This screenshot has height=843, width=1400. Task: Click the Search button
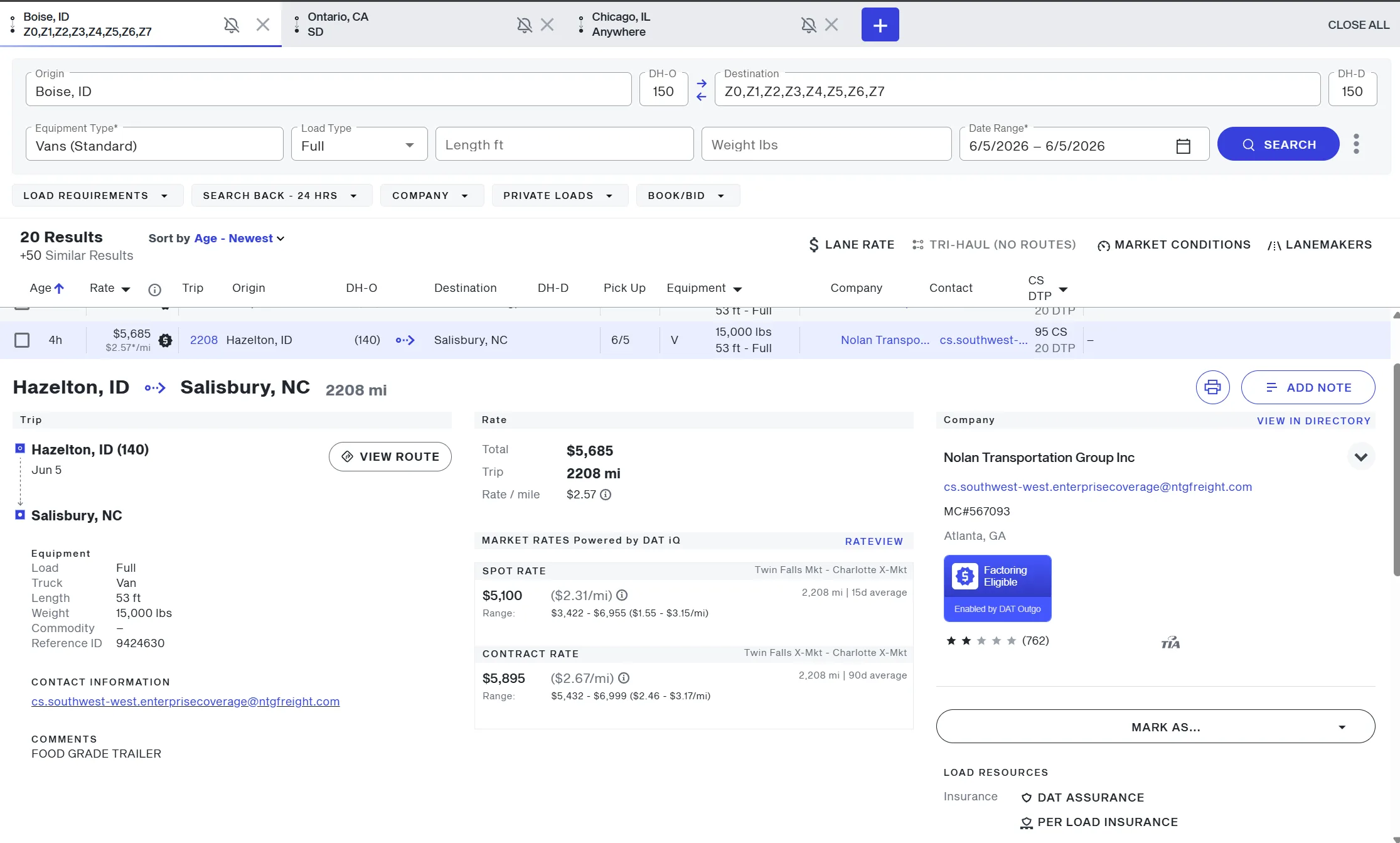click(x=1278, y=144)
